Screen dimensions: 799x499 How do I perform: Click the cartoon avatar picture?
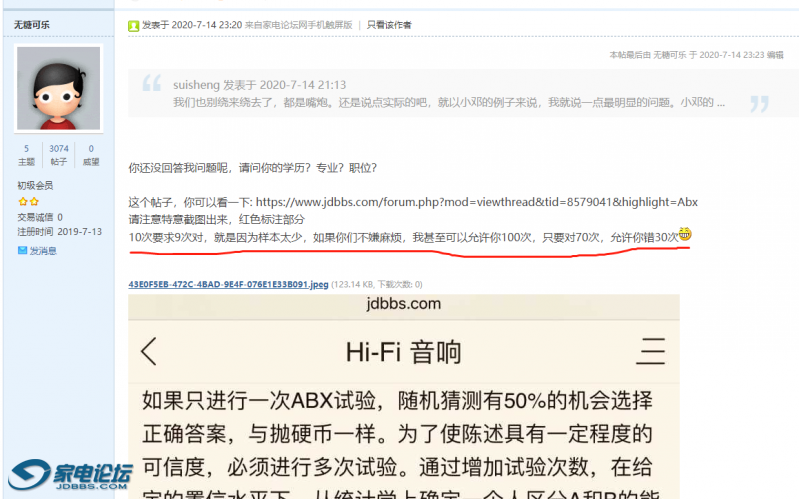(59, 88)
